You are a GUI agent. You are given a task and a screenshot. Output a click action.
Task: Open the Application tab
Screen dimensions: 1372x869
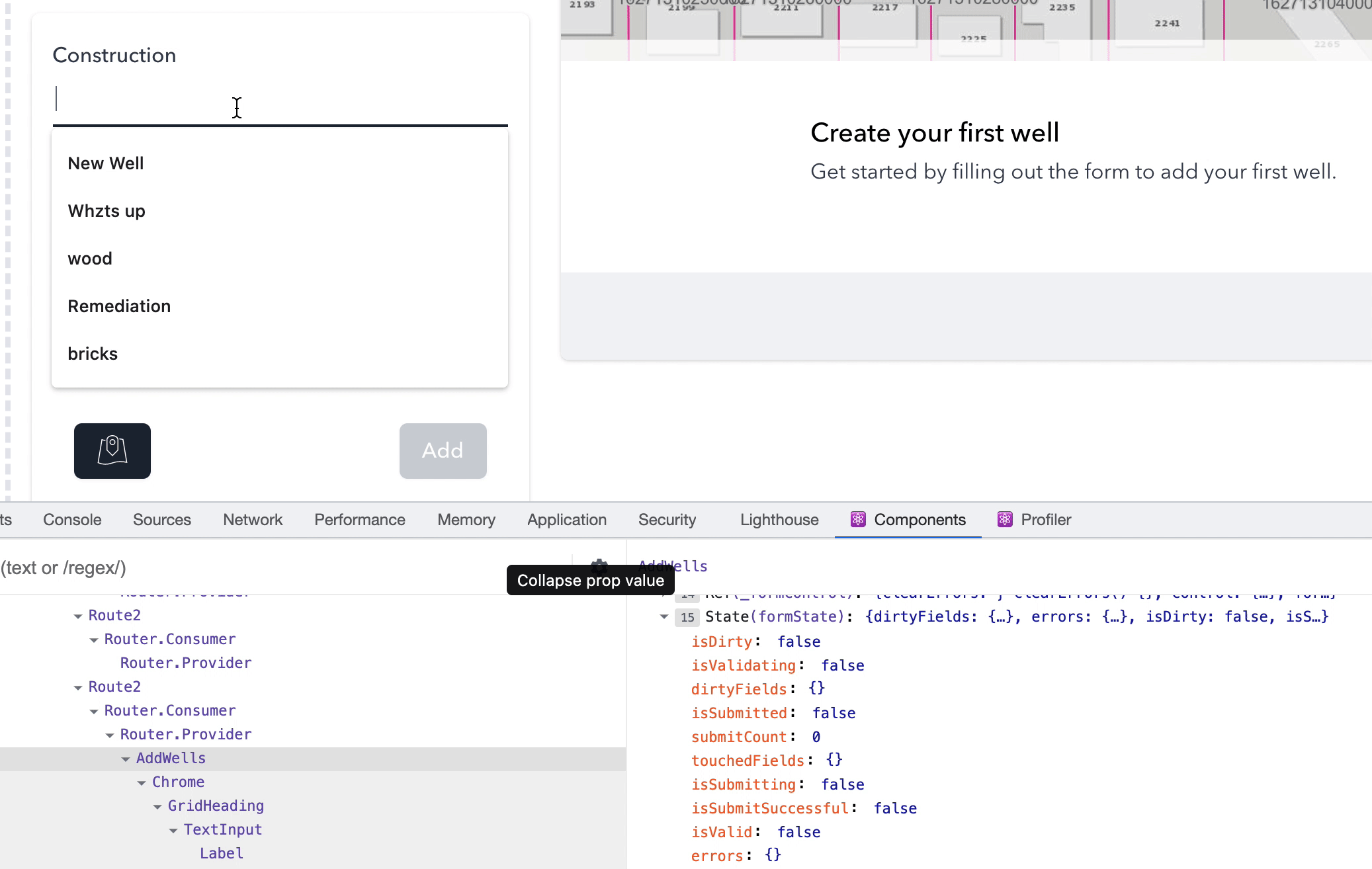coord(567,520)
